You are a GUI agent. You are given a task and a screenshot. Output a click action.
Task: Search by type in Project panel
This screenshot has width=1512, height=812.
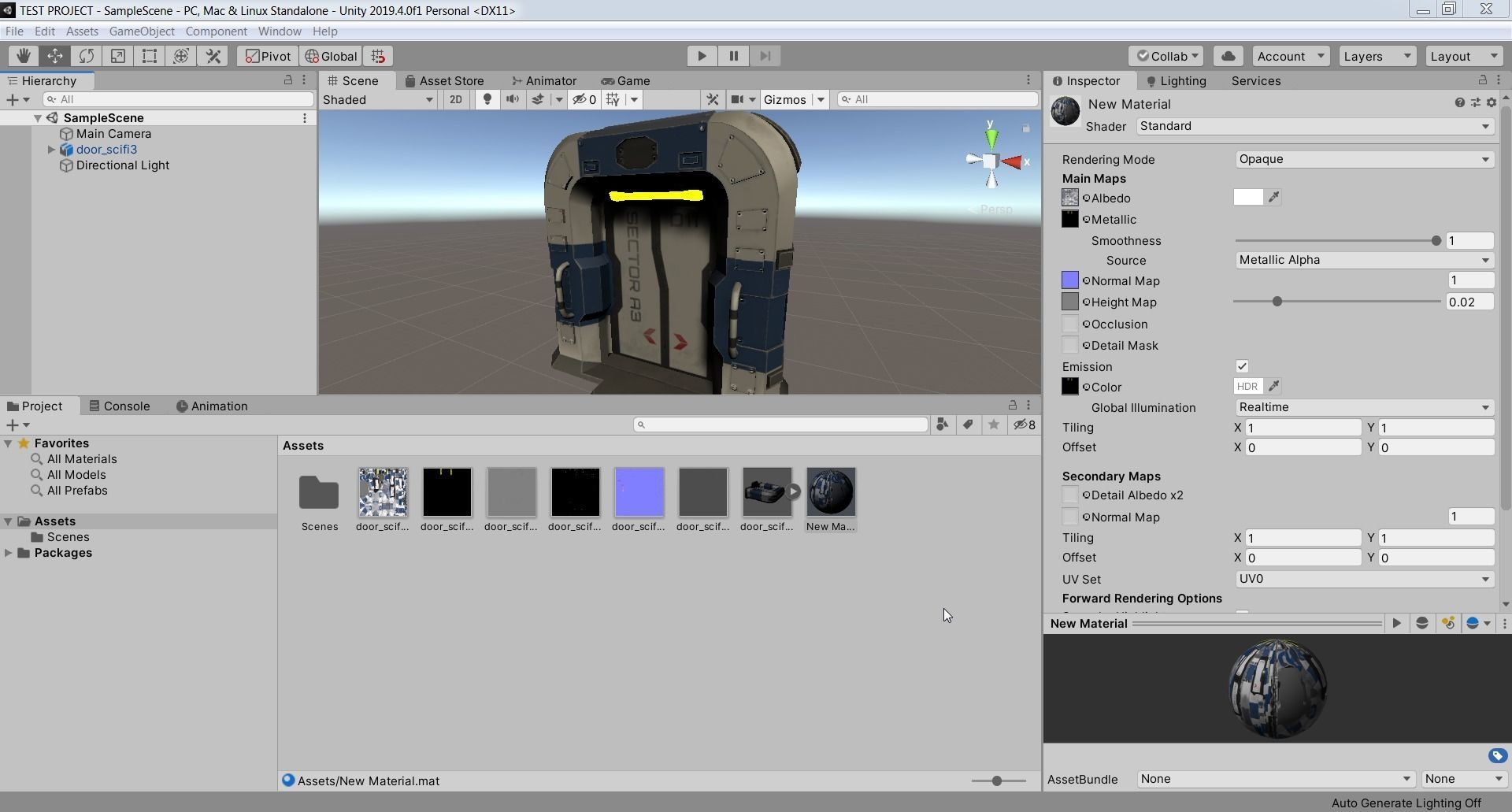pos(943,425)
